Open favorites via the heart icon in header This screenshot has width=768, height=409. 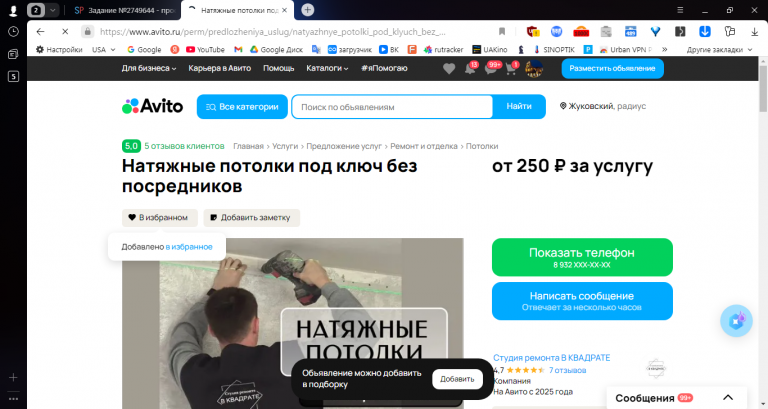point(449,69)
